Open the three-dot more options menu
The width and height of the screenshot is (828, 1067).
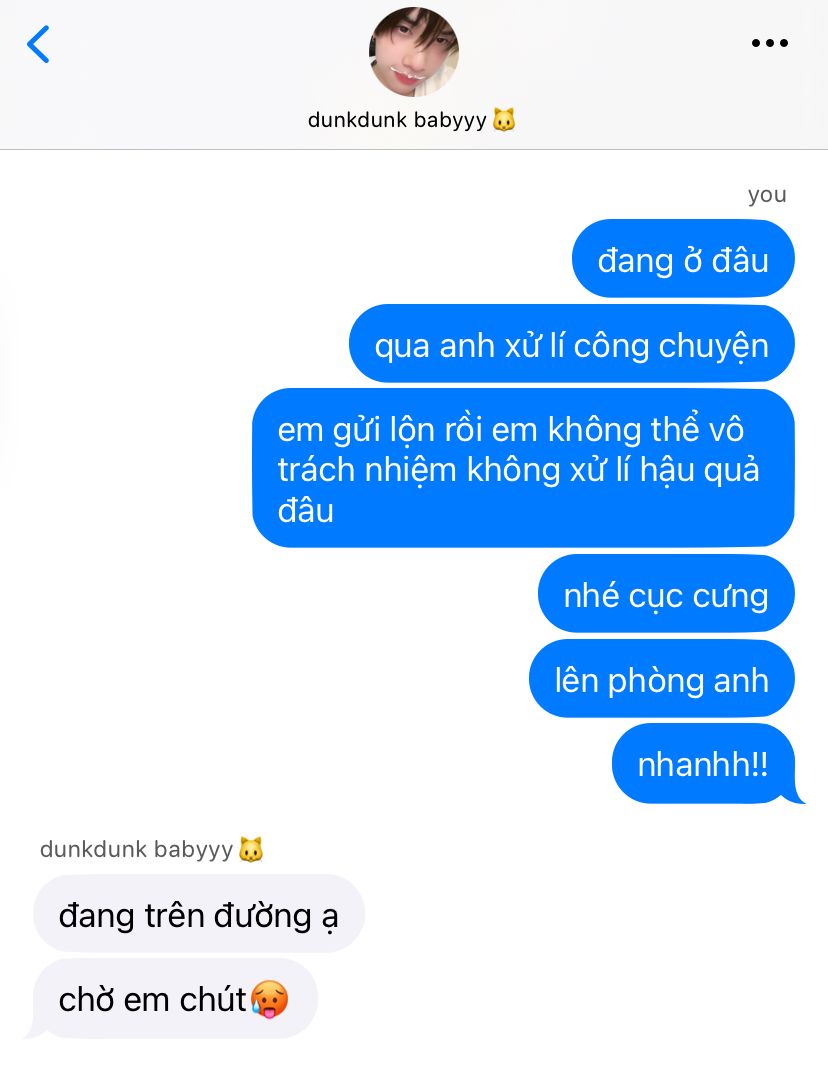(769, 43)
